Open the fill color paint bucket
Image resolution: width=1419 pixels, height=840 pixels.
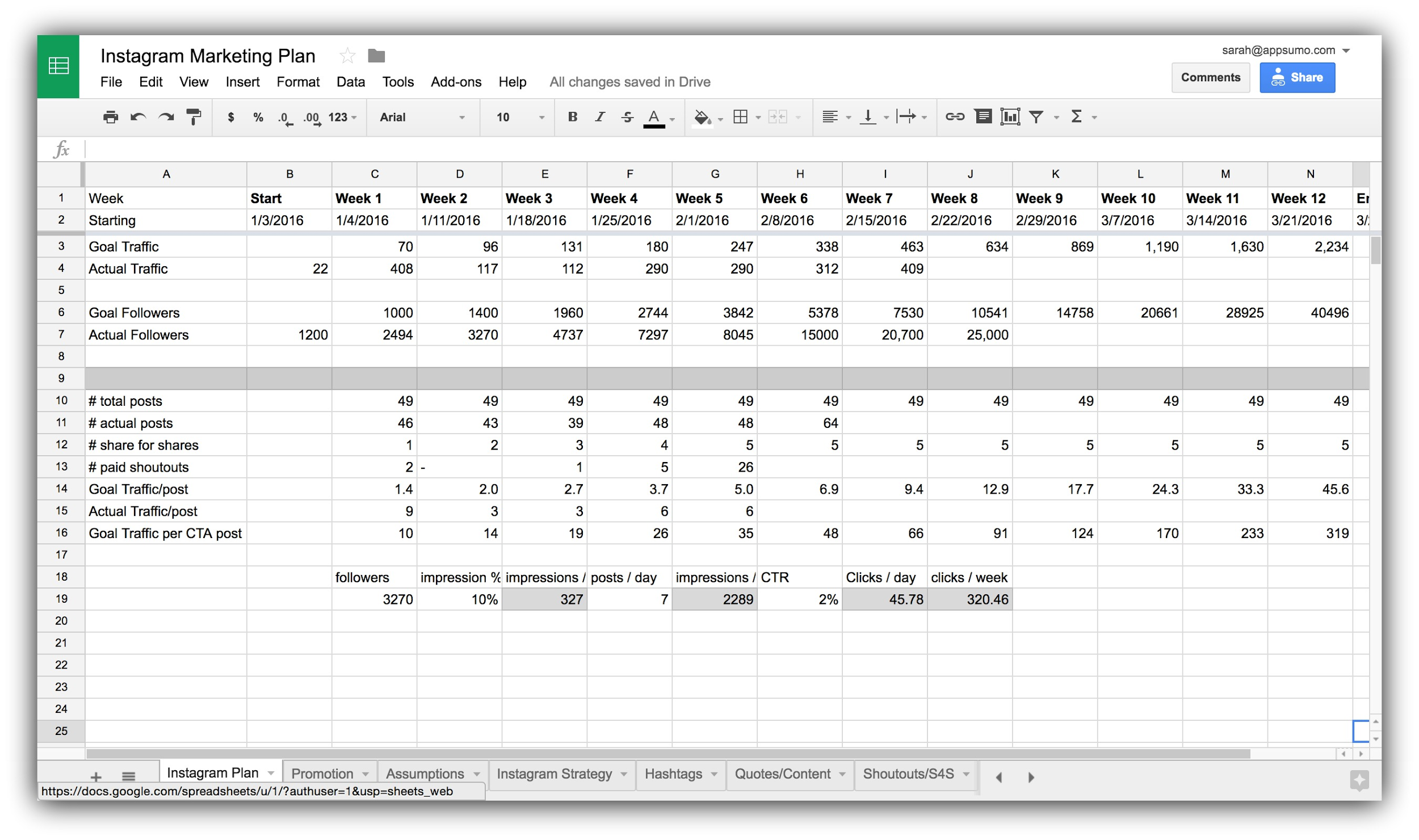pos(702,117)
